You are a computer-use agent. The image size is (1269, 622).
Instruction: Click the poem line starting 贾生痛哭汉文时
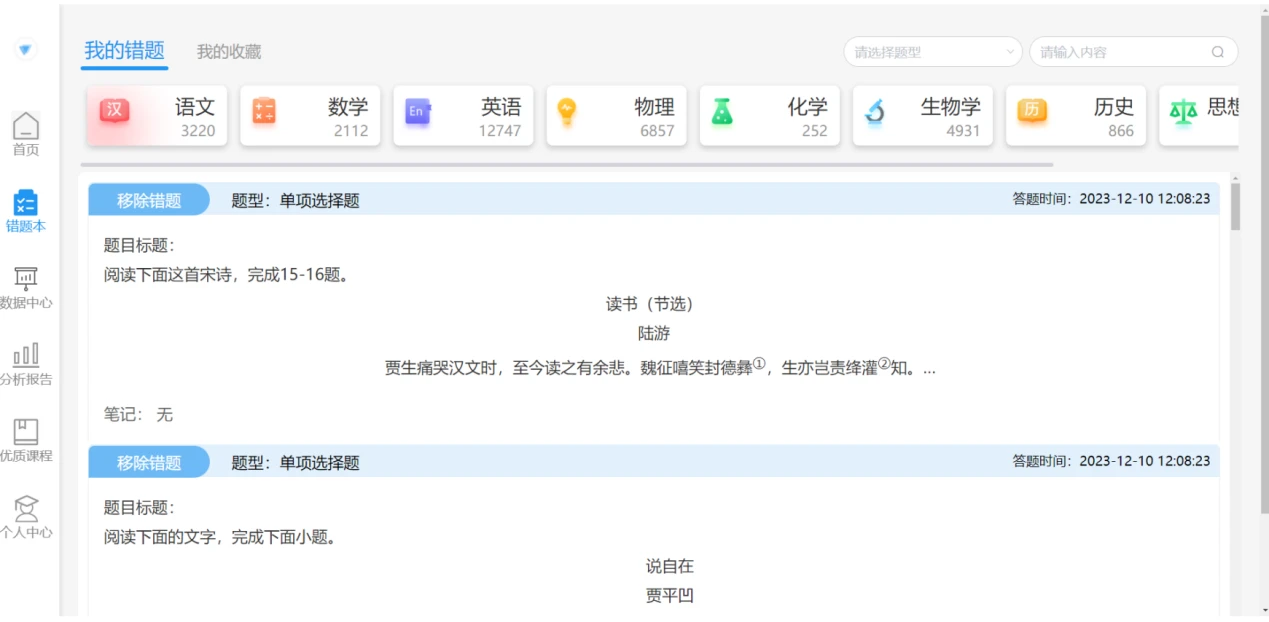point(660,367)
